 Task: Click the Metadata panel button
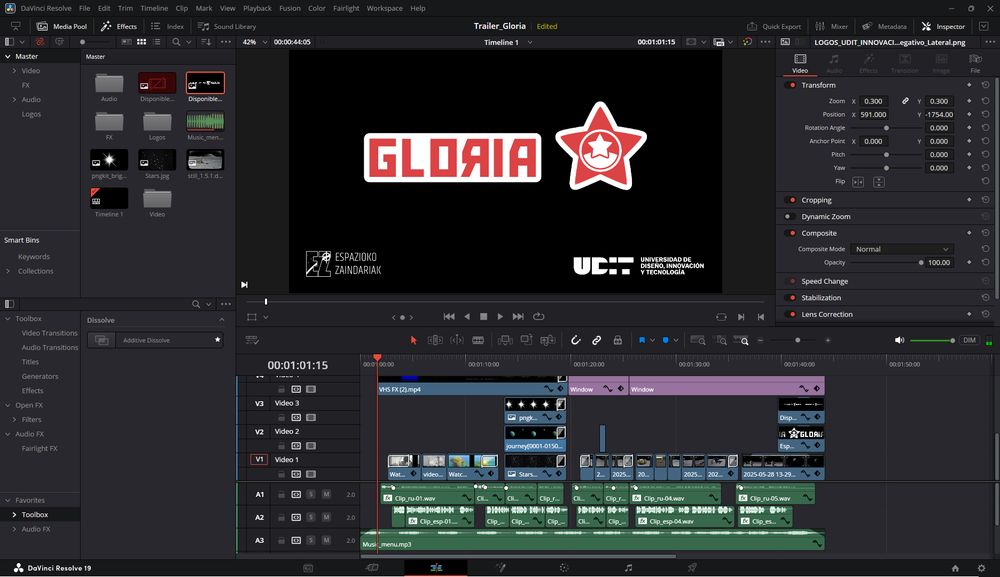[884, 26]
